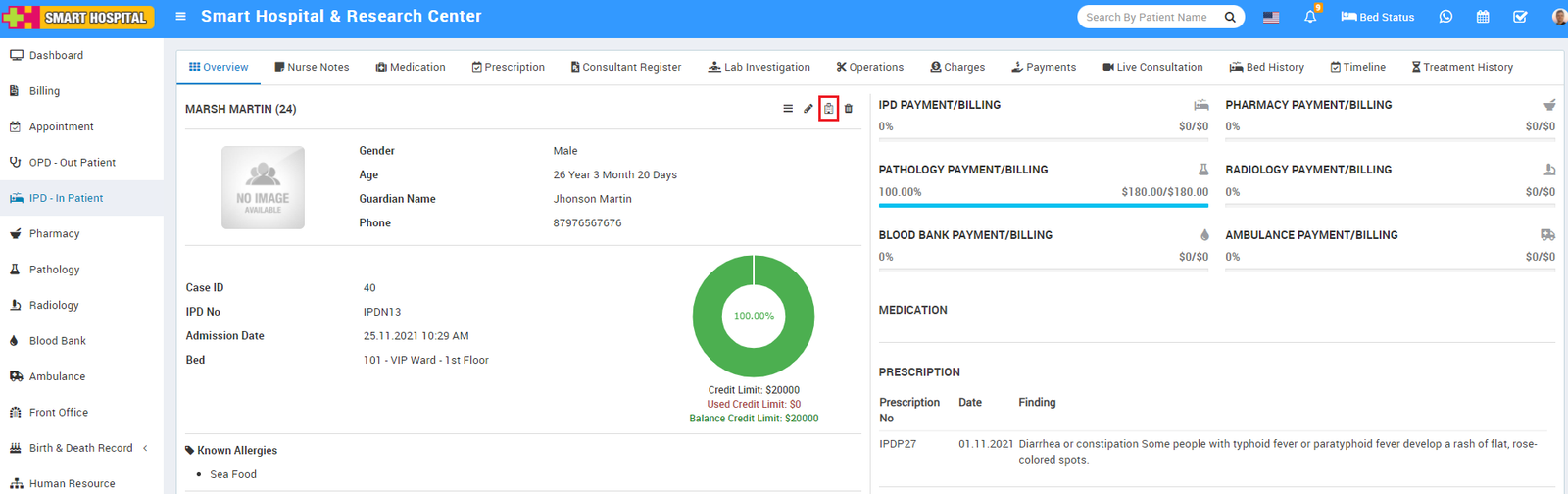Click the search magnifier icon

1230,17
